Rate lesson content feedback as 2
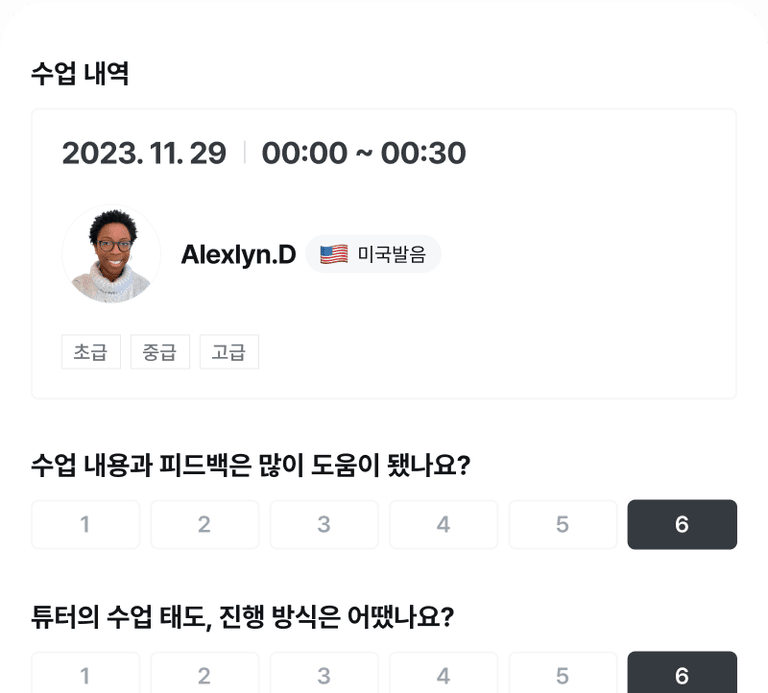 (x=205, y=525)
